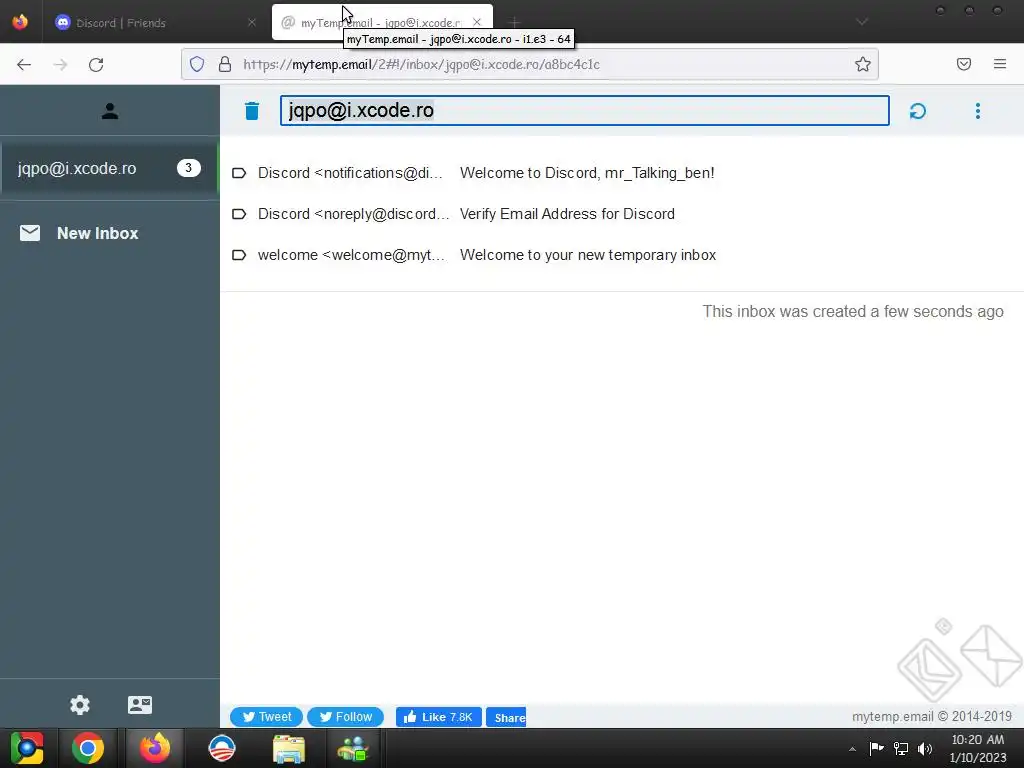Image resolution: width=1024 pixels, height=768 pixels.
Task: Open Verify Email Address for Discord email
Action: tap(568, 214)
